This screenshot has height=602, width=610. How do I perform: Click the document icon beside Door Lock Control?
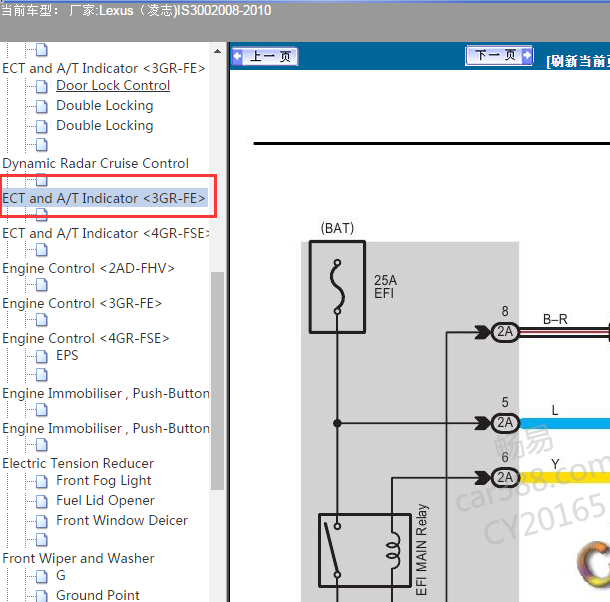pos(41,86)
